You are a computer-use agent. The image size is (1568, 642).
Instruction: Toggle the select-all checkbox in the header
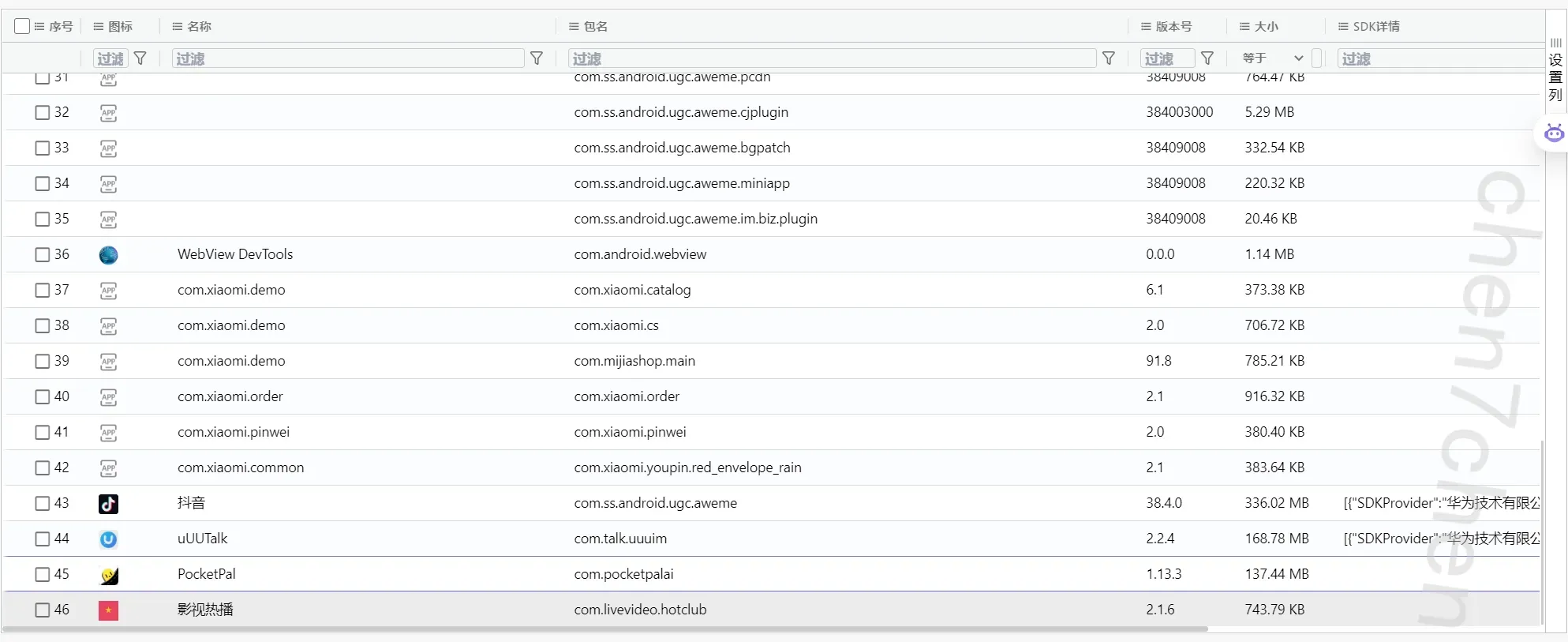(x=22, y=26)
